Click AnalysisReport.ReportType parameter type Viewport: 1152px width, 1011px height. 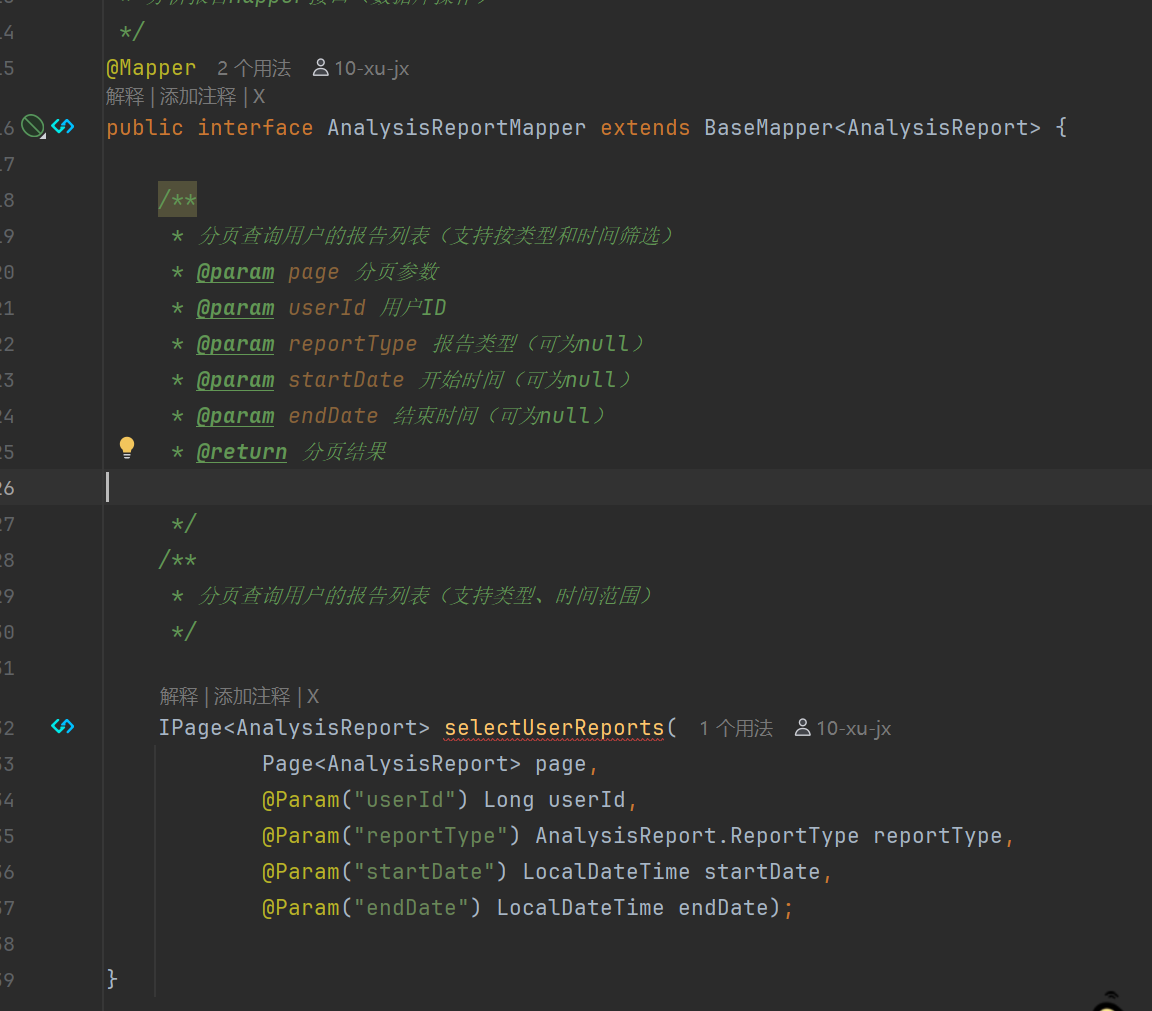[x=697, y=835]
